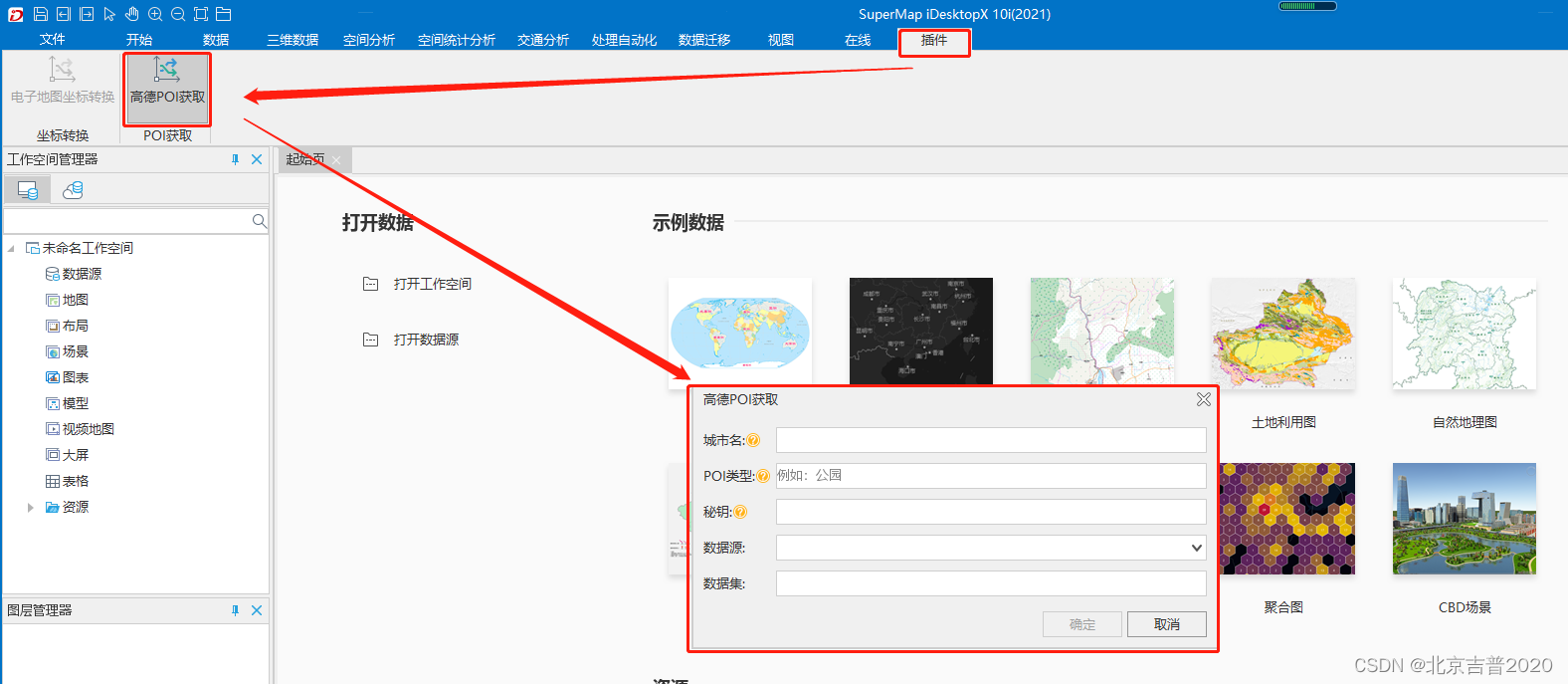Screen dimensions: 1568x684
Task: Open the 数据源 dropdown in the dialog
Action: (x=1196, y=548)
